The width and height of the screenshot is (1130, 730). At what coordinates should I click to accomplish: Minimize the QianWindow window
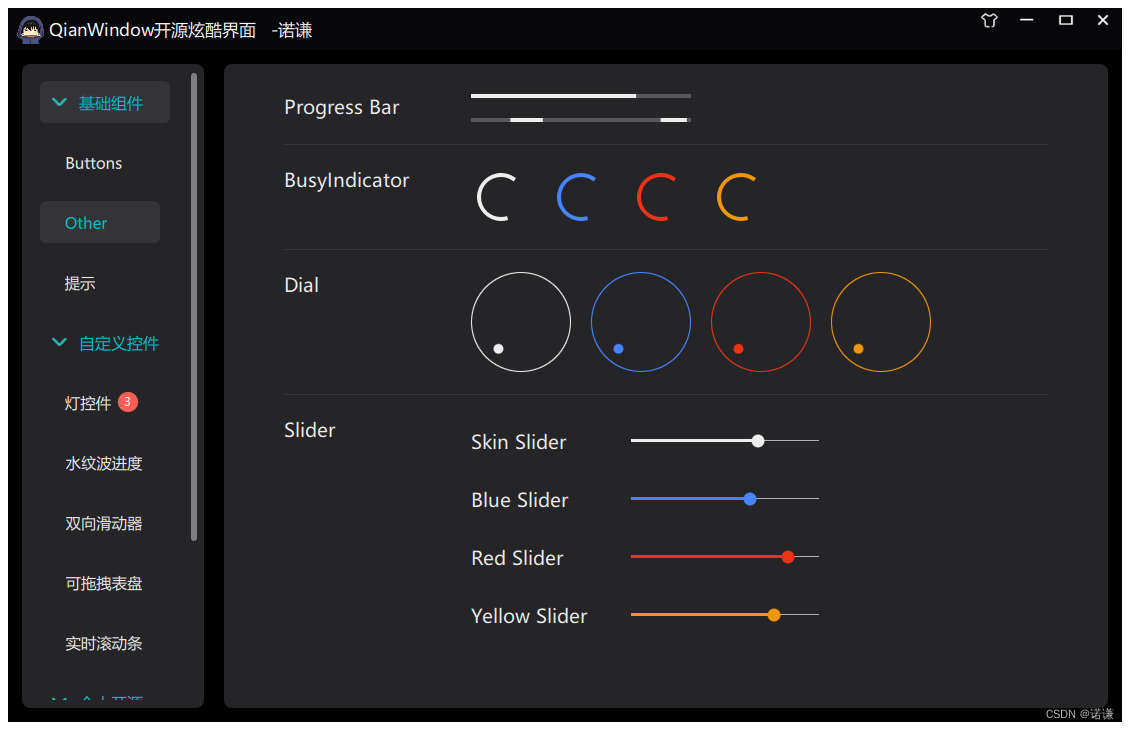pos(1027,20)
